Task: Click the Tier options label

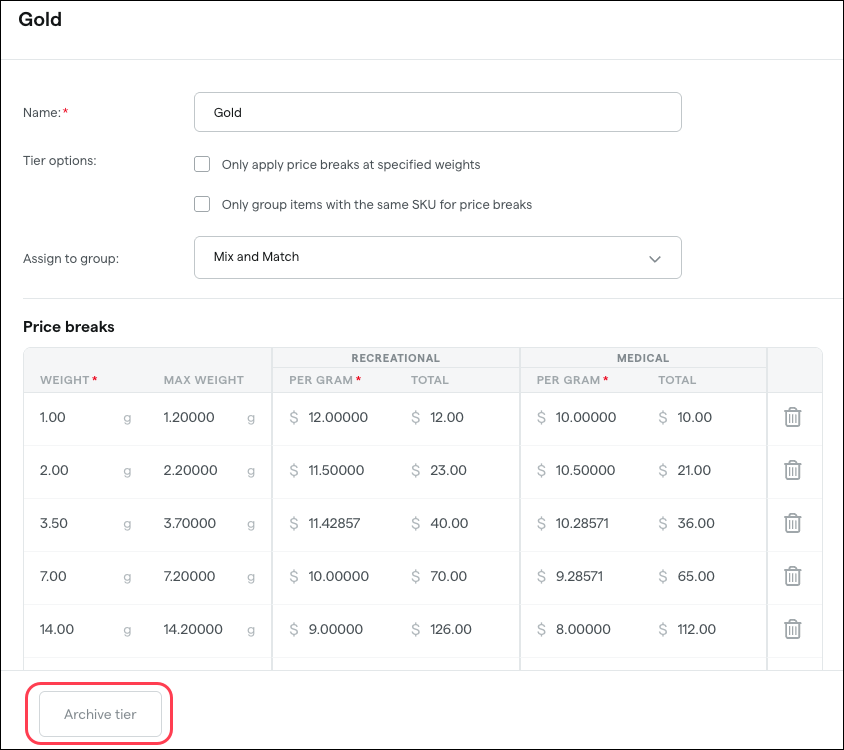Action: point(59,160)
